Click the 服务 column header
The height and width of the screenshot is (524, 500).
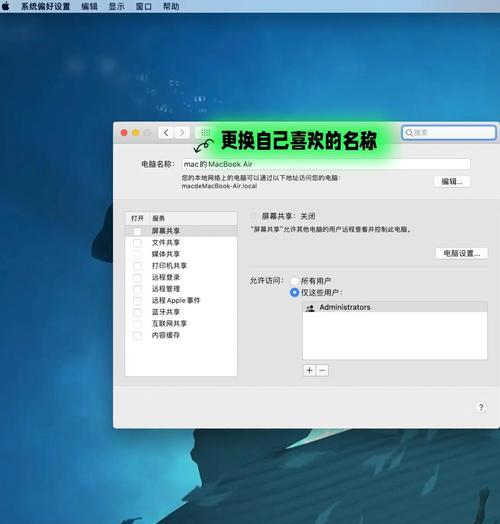(193, 219)
